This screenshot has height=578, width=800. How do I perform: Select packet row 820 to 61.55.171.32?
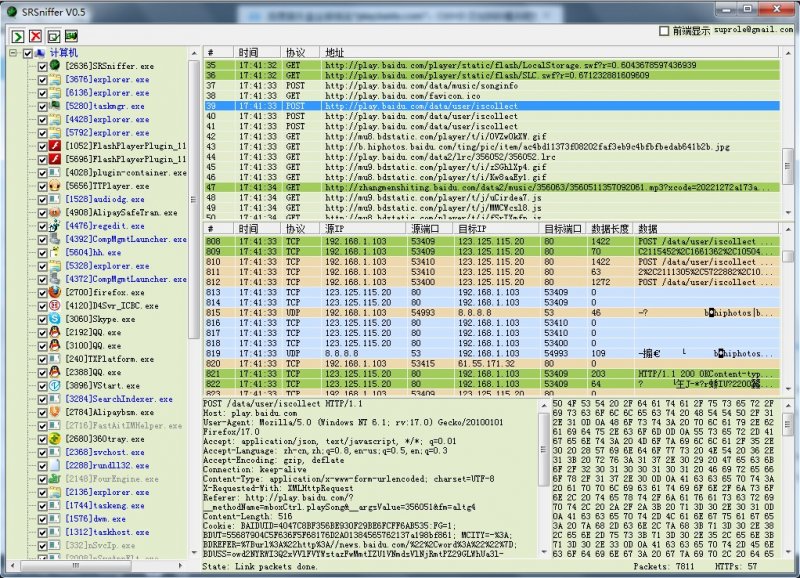(x=492, y=363)
